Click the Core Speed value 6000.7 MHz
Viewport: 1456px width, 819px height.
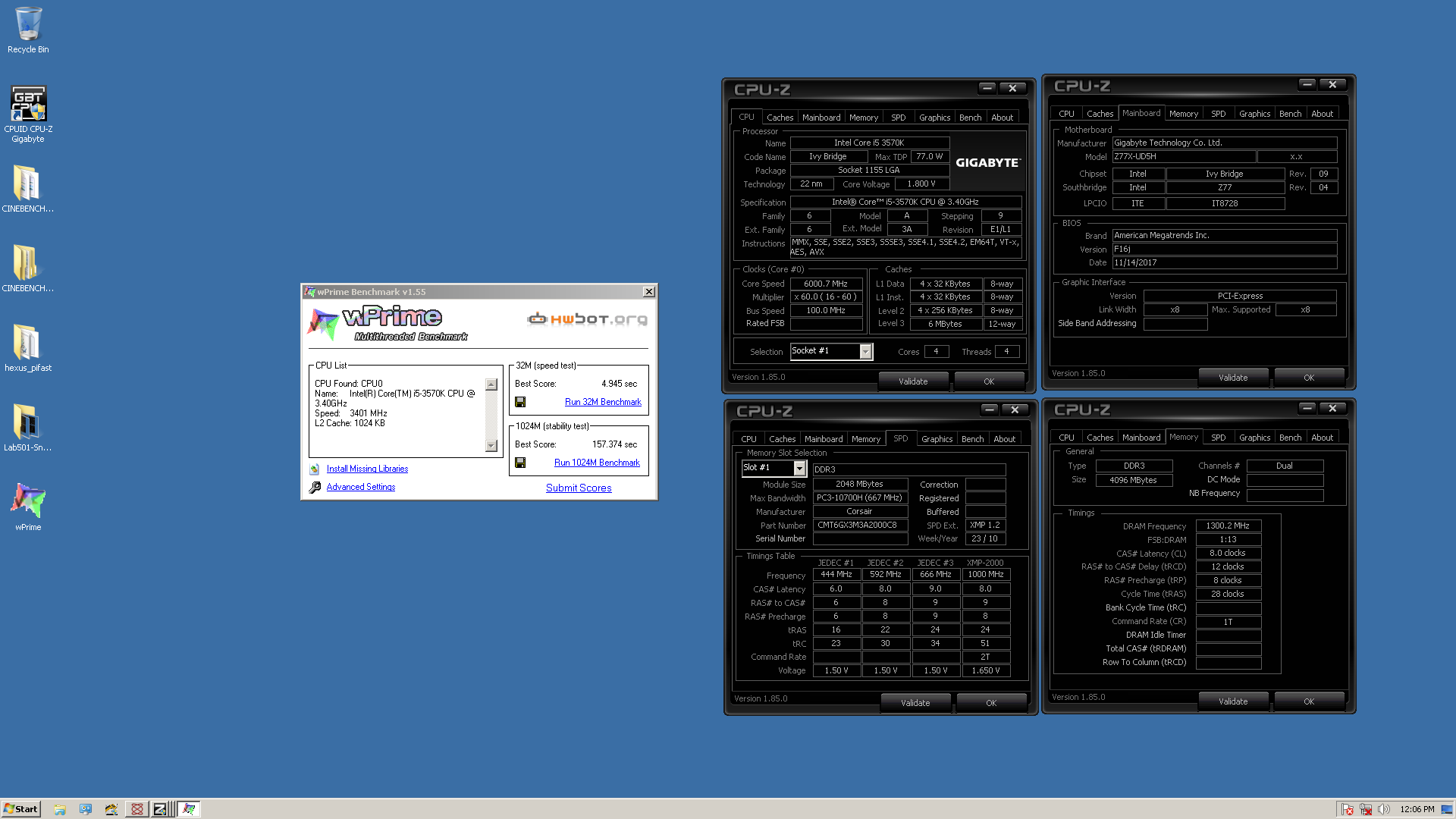[826, 284]
